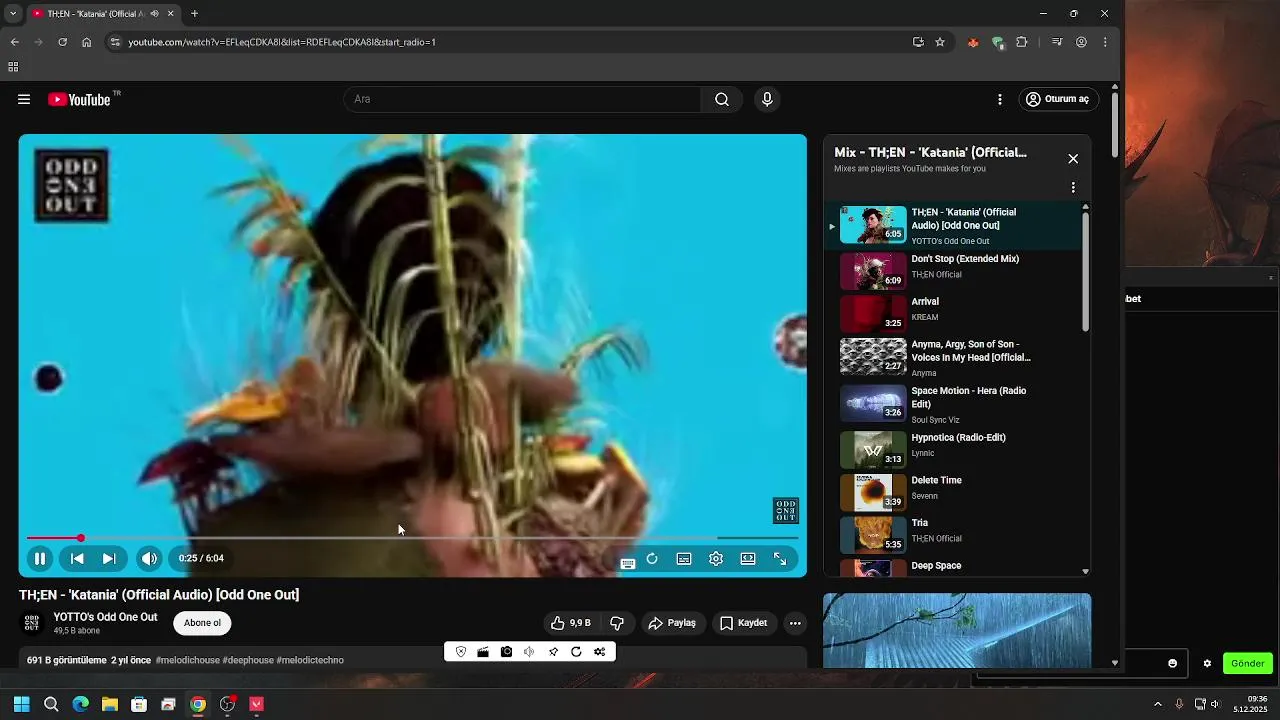Open Mix playlist options menu
This screenshot has width=1280, height=720.
1073,187
